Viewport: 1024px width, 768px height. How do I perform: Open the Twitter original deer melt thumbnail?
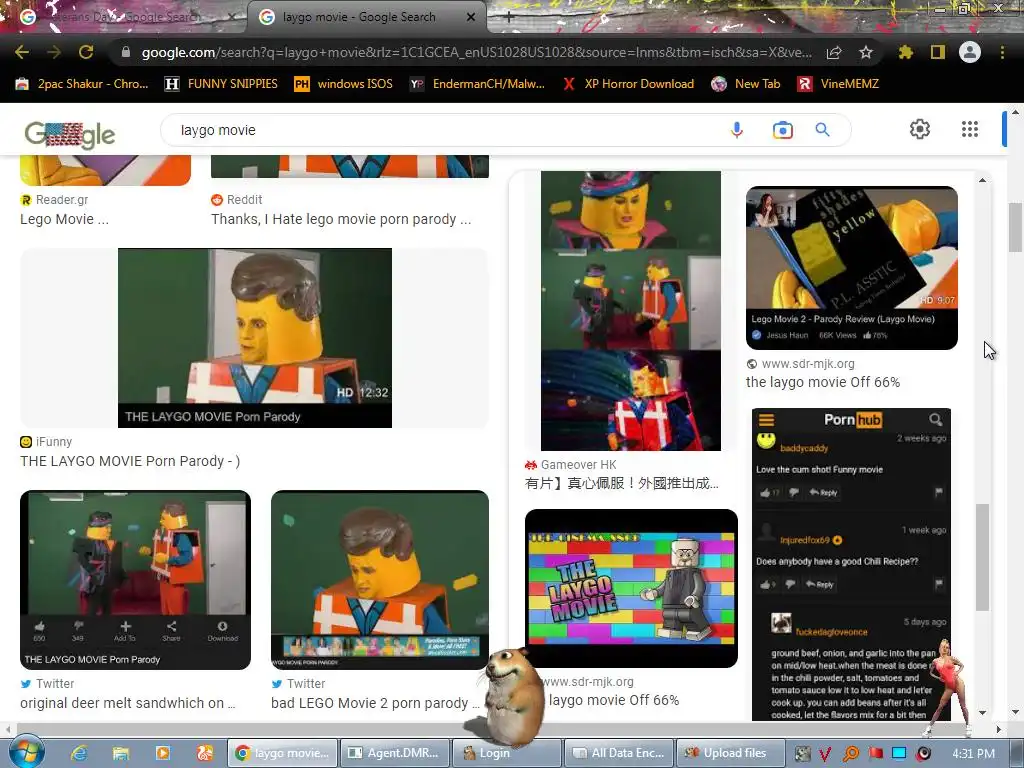(x=135, y=580)
